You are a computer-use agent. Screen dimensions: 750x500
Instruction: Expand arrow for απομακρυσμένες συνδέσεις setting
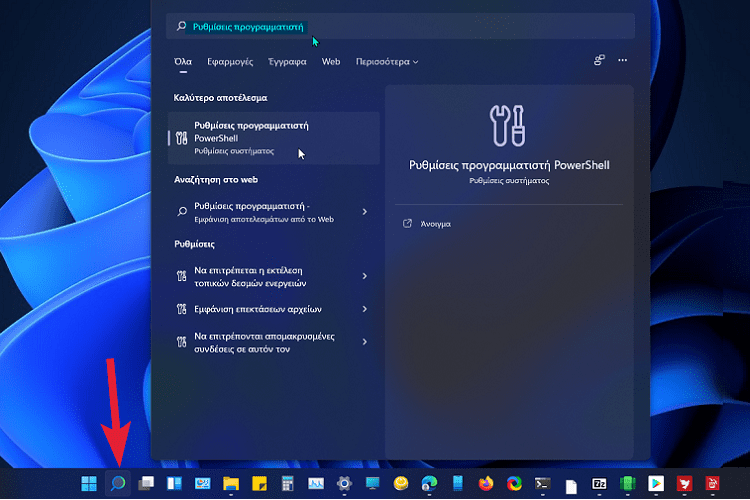(x=364, y=342)
